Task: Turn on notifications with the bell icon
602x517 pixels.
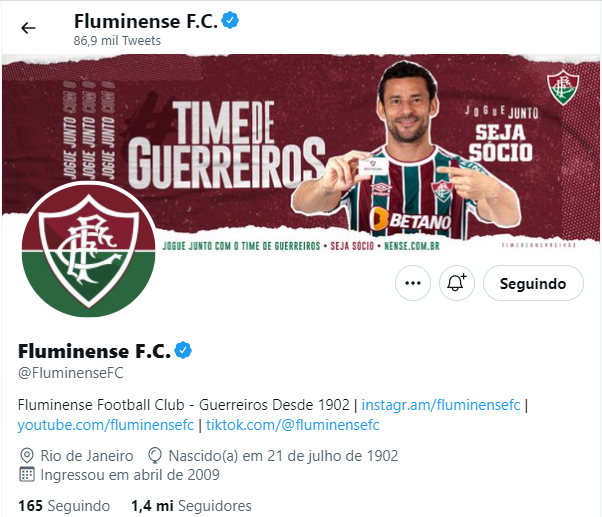Action: tap(456, 283)
